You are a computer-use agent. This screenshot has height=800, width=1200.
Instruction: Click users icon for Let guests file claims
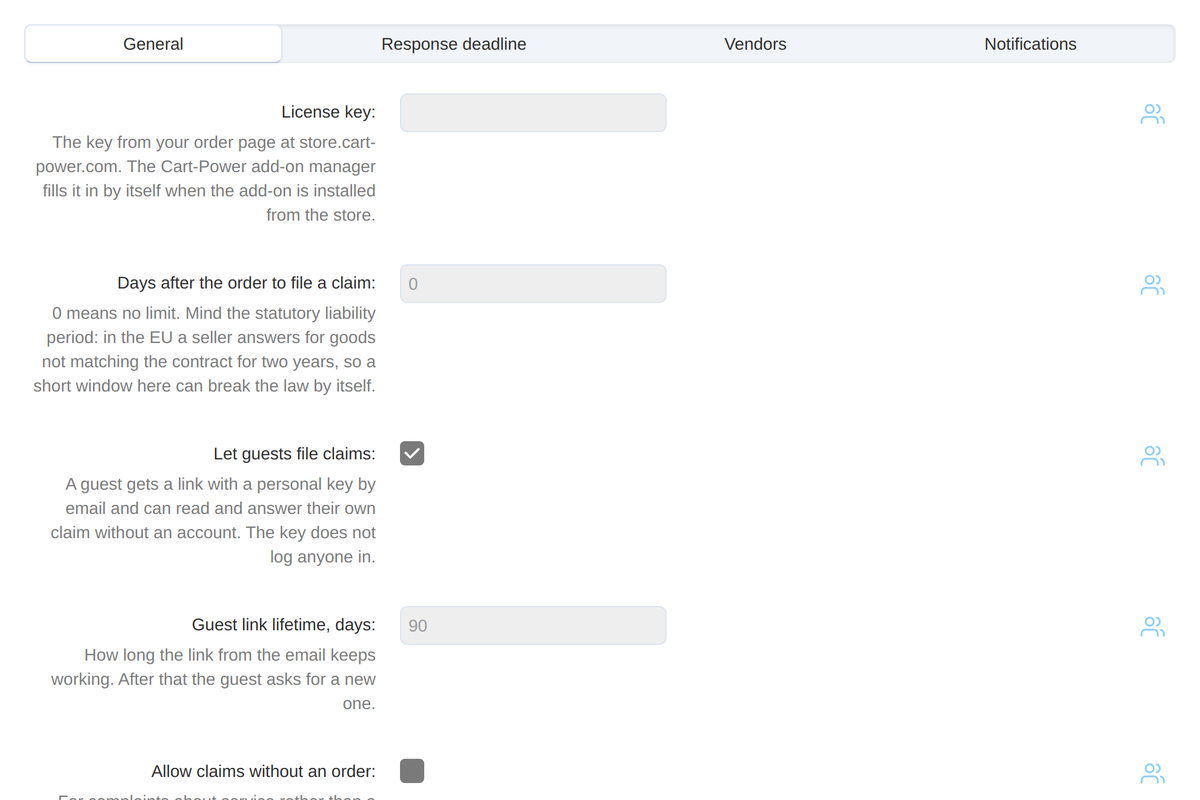[x=1153, y=456]
